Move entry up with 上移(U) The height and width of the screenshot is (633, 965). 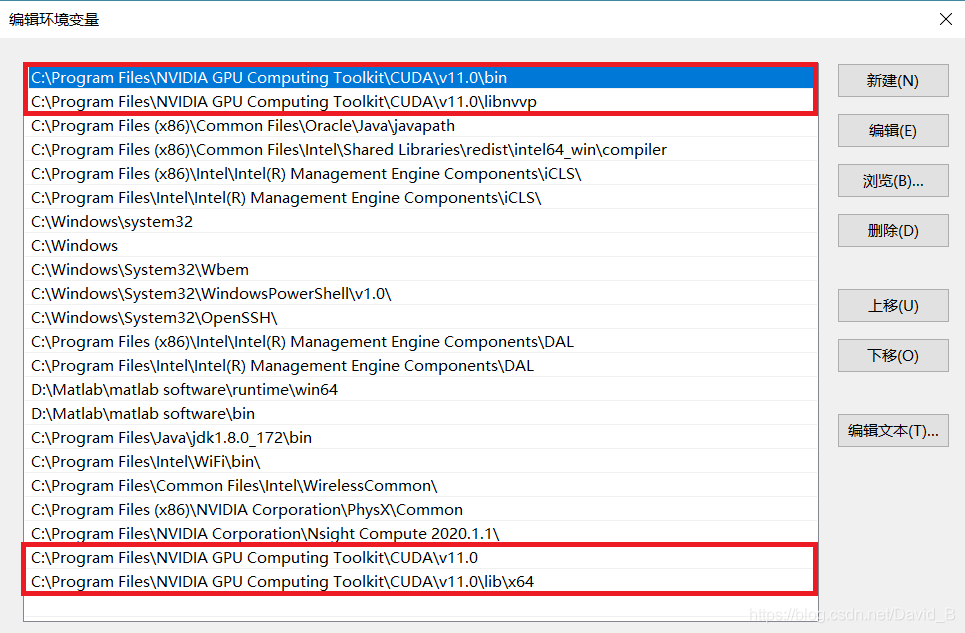click(x=893, y=305)
